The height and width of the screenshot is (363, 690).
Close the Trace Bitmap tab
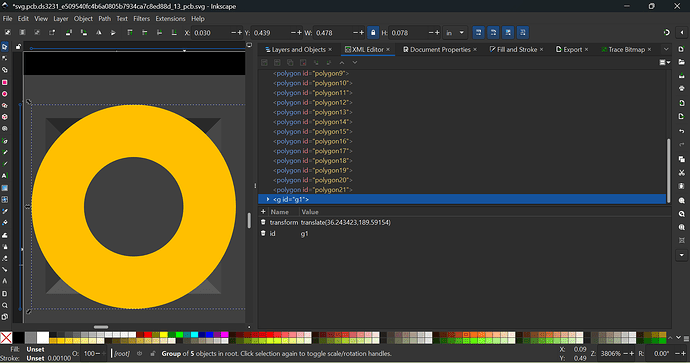(x=649, y=49)
